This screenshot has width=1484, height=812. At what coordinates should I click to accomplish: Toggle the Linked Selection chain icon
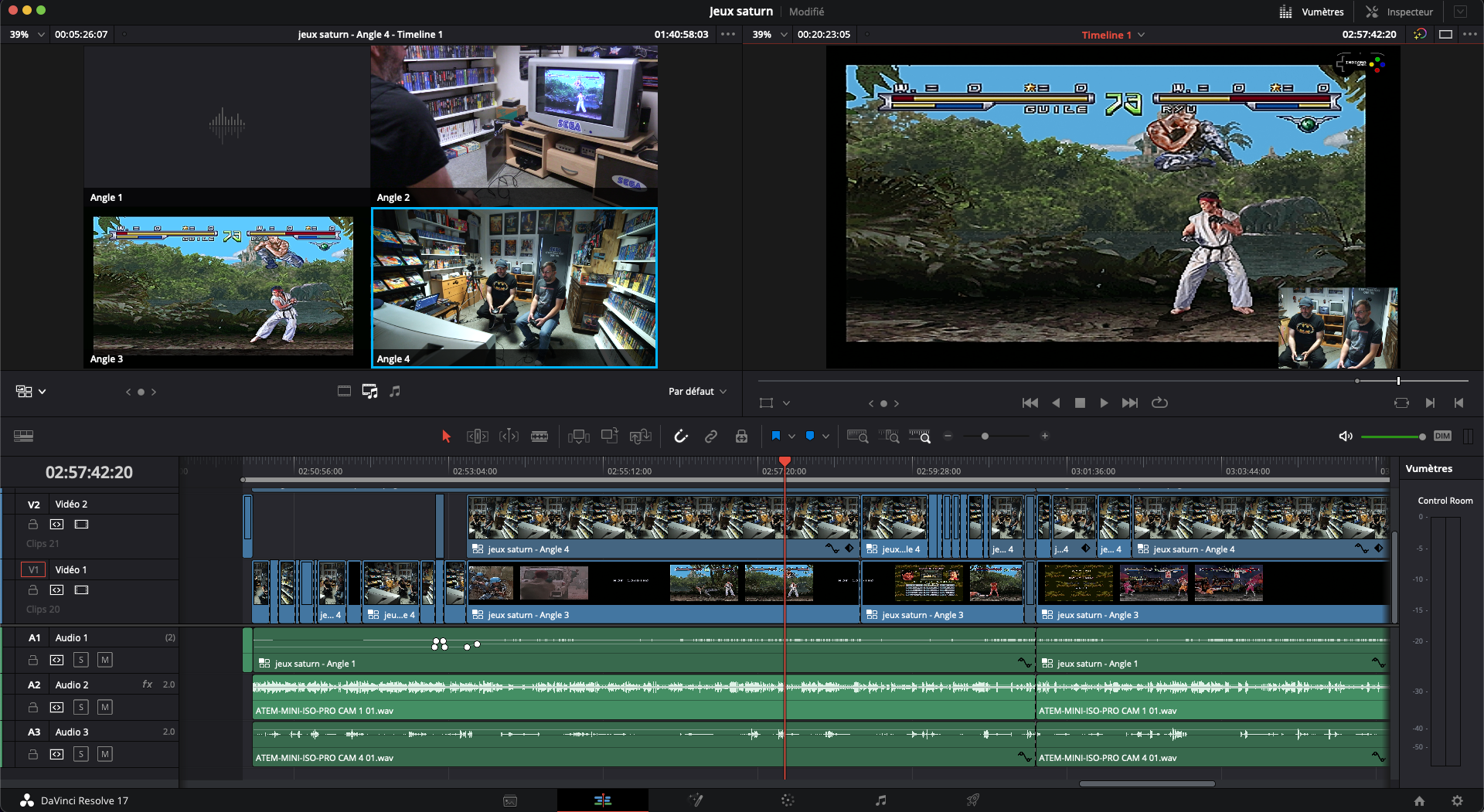[x=711, y=437]
